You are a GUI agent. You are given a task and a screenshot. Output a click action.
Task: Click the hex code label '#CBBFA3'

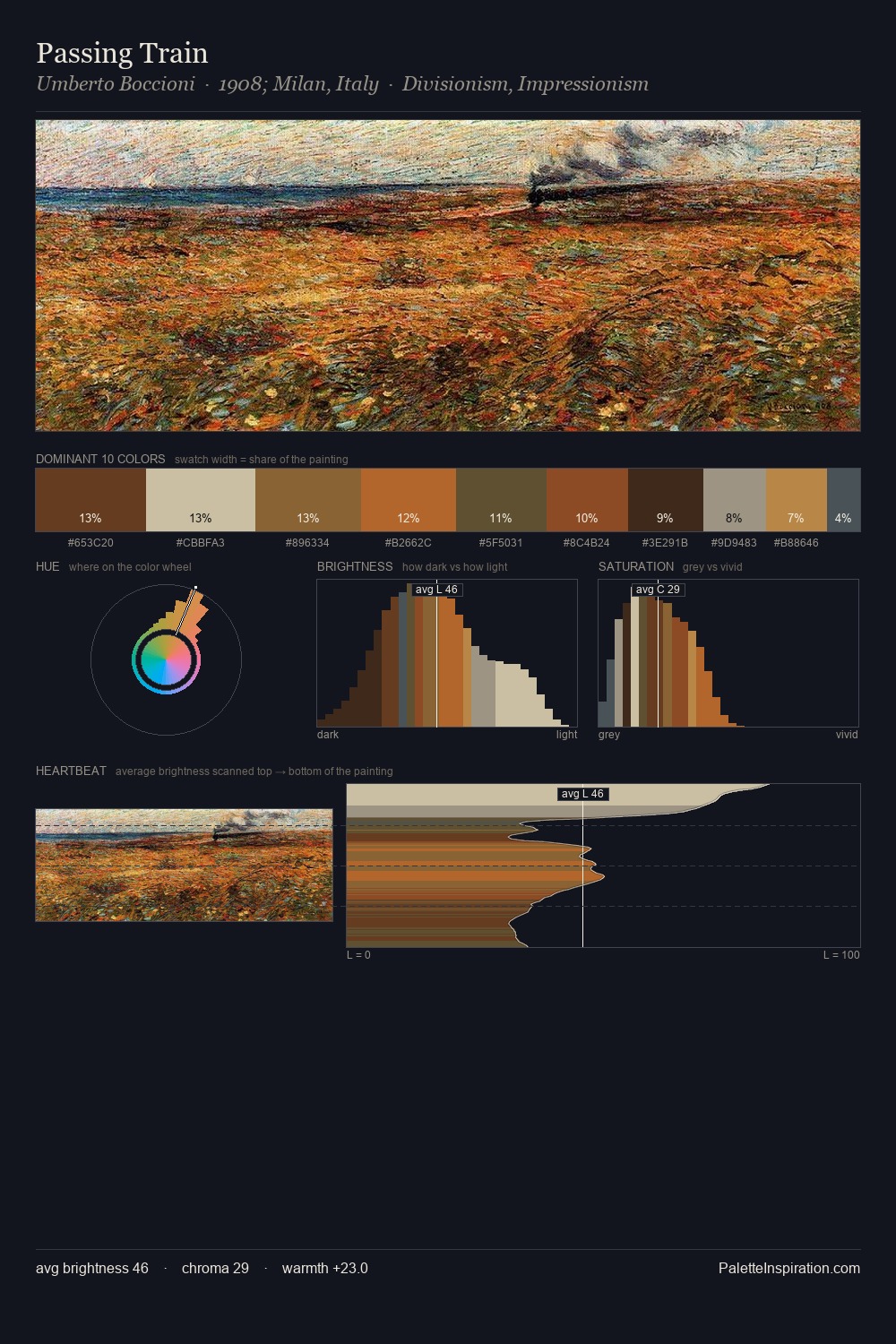201,543
